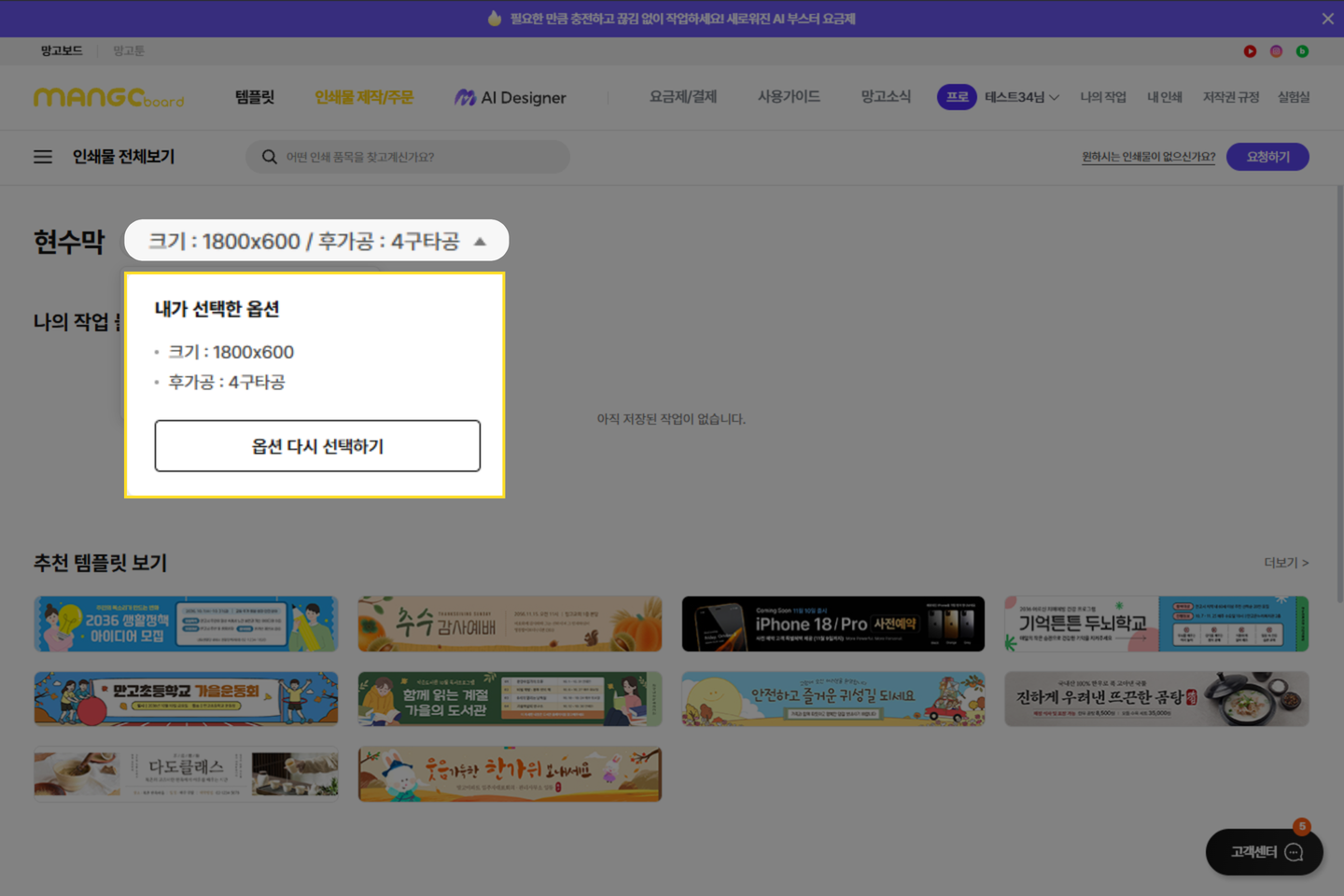The image size is (1344, 896).
Task: Open 나의 작업 link
Action: point(1103,97)
